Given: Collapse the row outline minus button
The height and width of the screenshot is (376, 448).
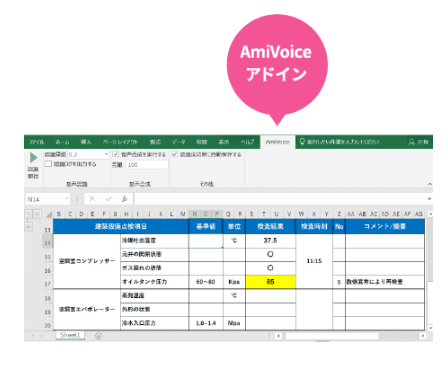Looking at the screenshot, I should 29,227.
